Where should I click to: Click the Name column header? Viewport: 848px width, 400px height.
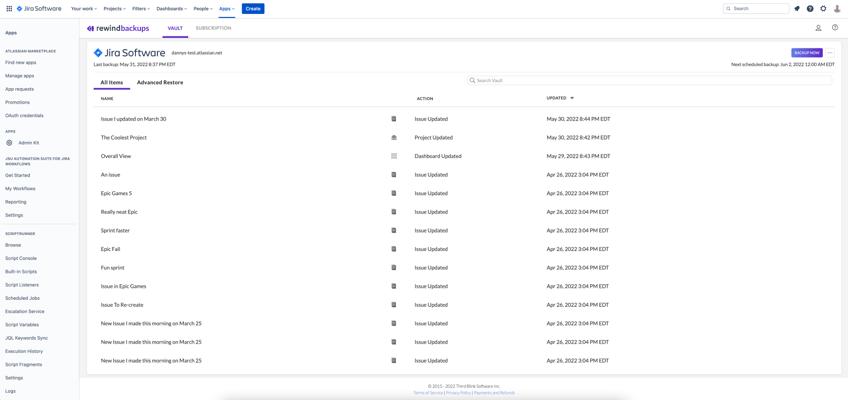click(x=107, y=98)
